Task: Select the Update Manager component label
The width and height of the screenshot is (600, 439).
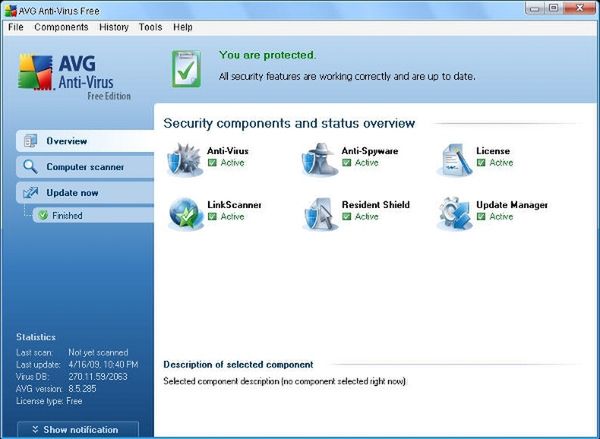Action: pos(512,205)
